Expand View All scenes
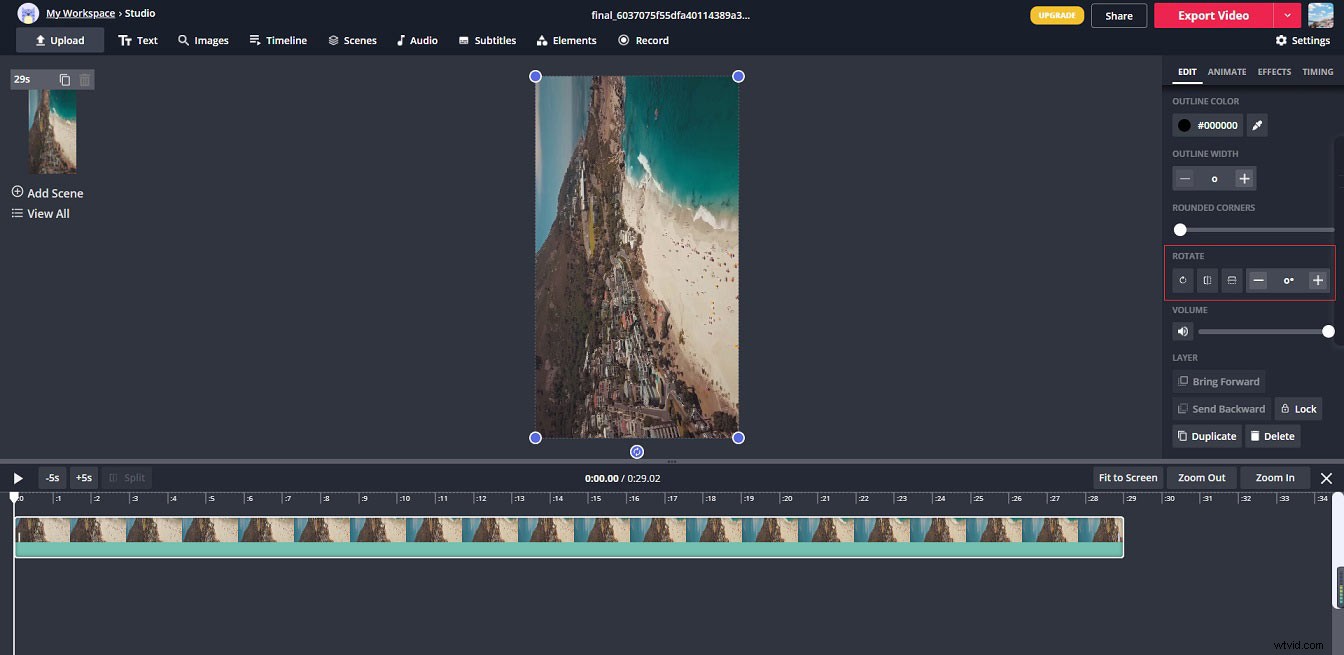The height and width of the screenshot is (655, 1344). [40, 213]
